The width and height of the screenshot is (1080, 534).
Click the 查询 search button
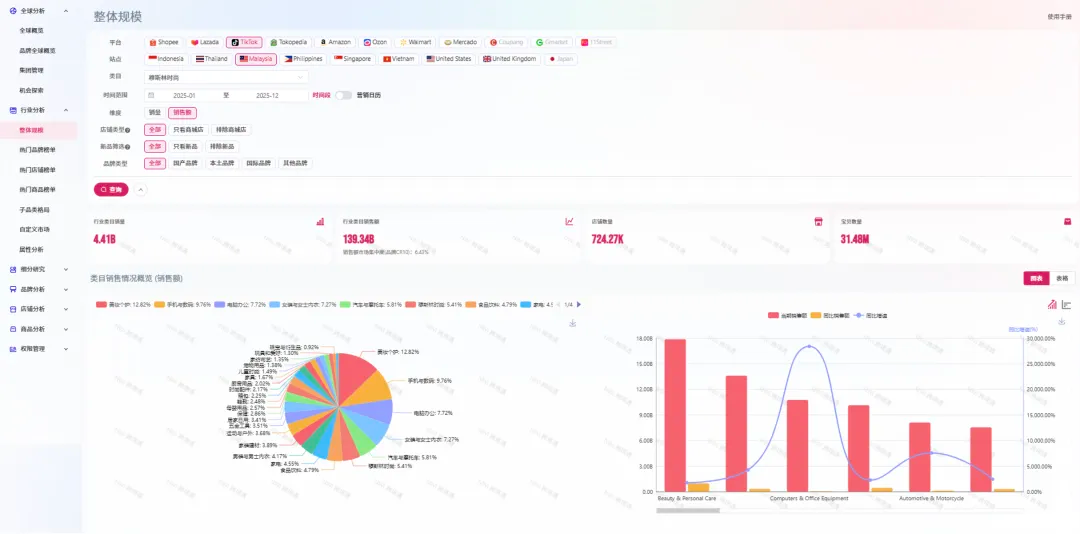point(111,189)
